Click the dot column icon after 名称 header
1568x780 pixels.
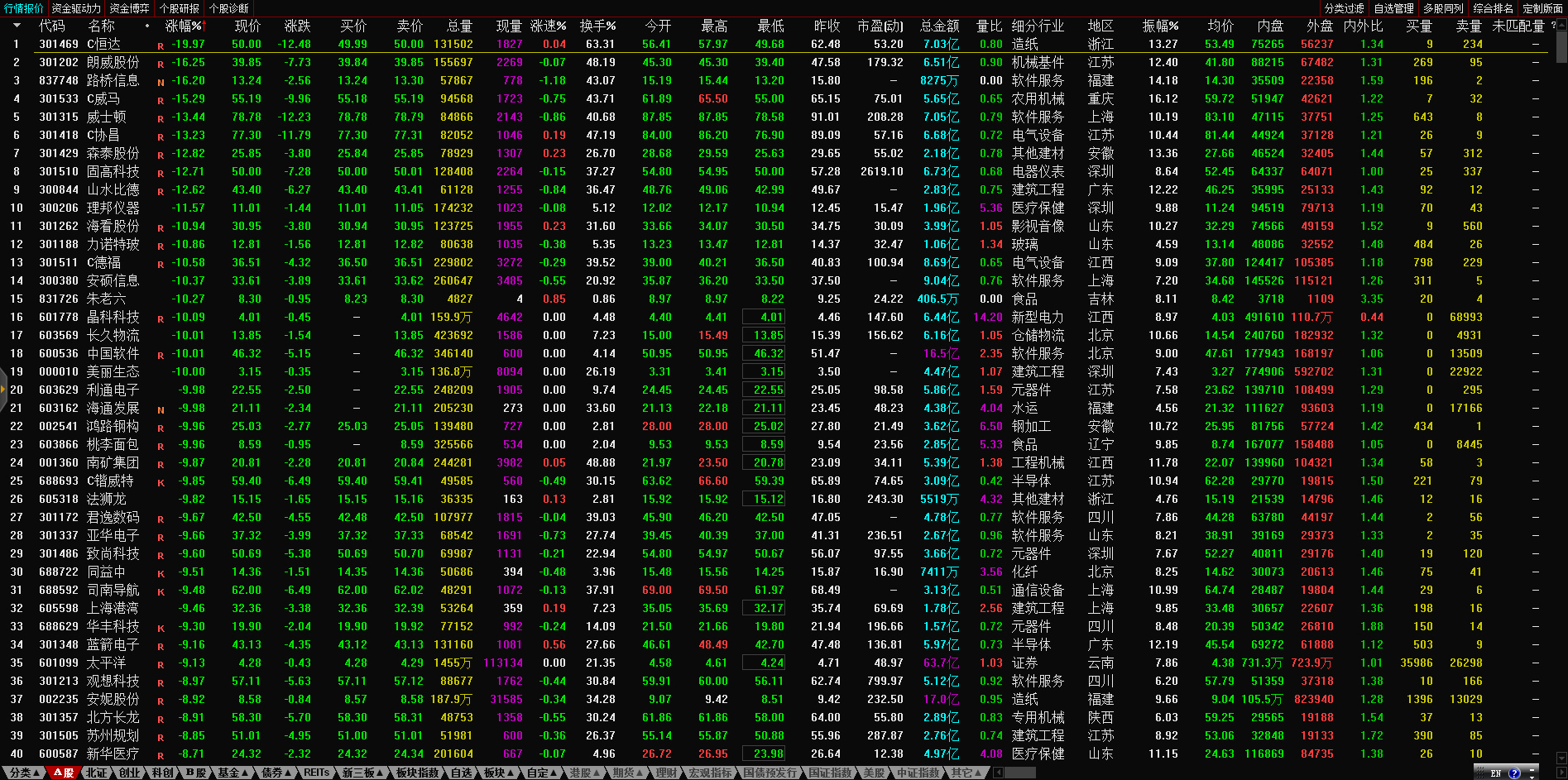point(147,26)
